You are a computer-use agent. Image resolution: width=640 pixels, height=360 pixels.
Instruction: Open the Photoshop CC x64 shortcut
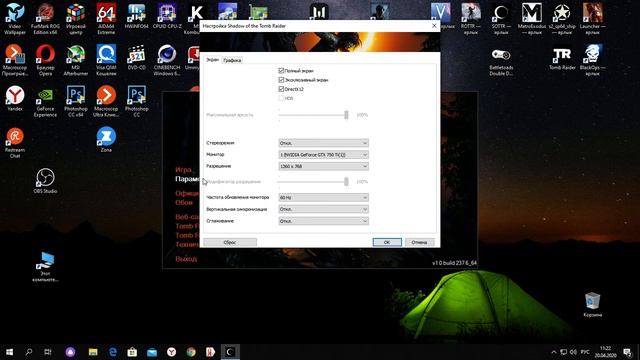click(x=76, y=101)
